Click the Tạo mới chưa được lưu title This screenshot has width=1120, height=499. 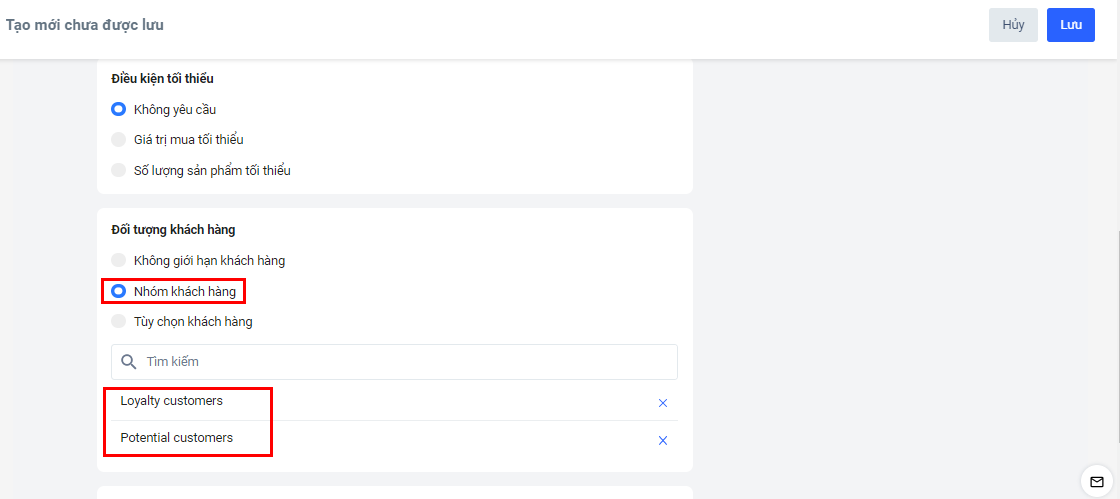[x=85, y=25]
